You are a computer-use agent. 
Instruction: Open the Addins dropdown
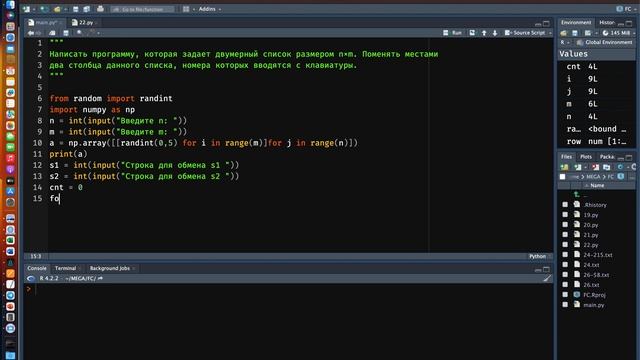[210, 9]
